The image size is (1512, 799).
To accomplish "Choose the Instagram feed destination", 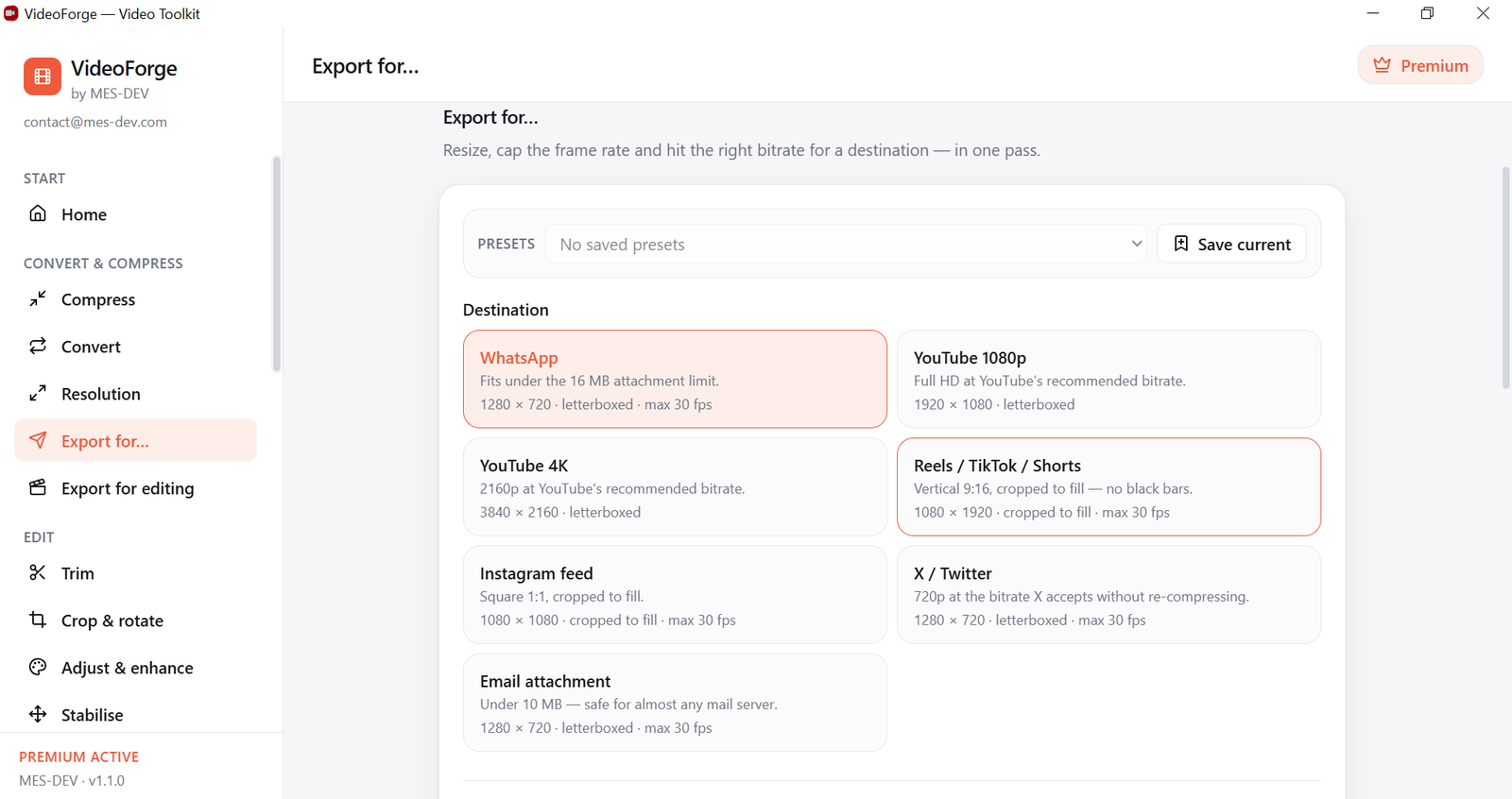I will (675, 594).
